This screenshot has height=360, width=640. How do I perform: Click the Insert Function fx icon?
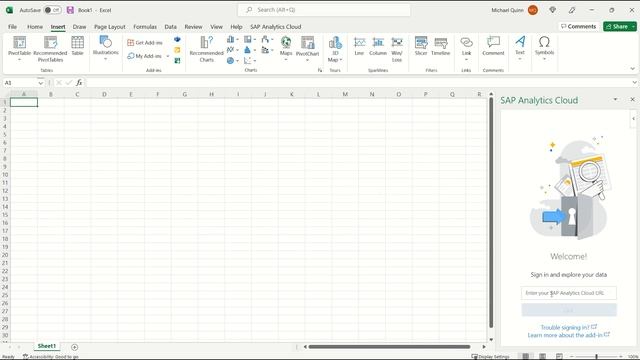(x=79, y=83)
